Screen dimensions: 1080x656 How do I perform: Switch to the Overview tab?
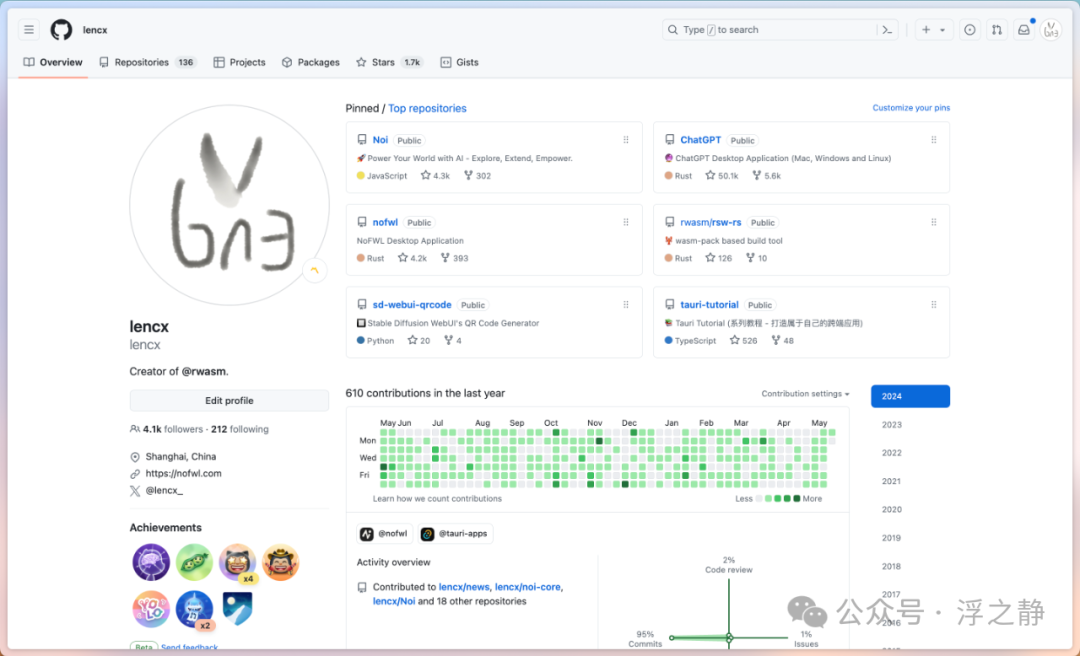click(53, 62)
